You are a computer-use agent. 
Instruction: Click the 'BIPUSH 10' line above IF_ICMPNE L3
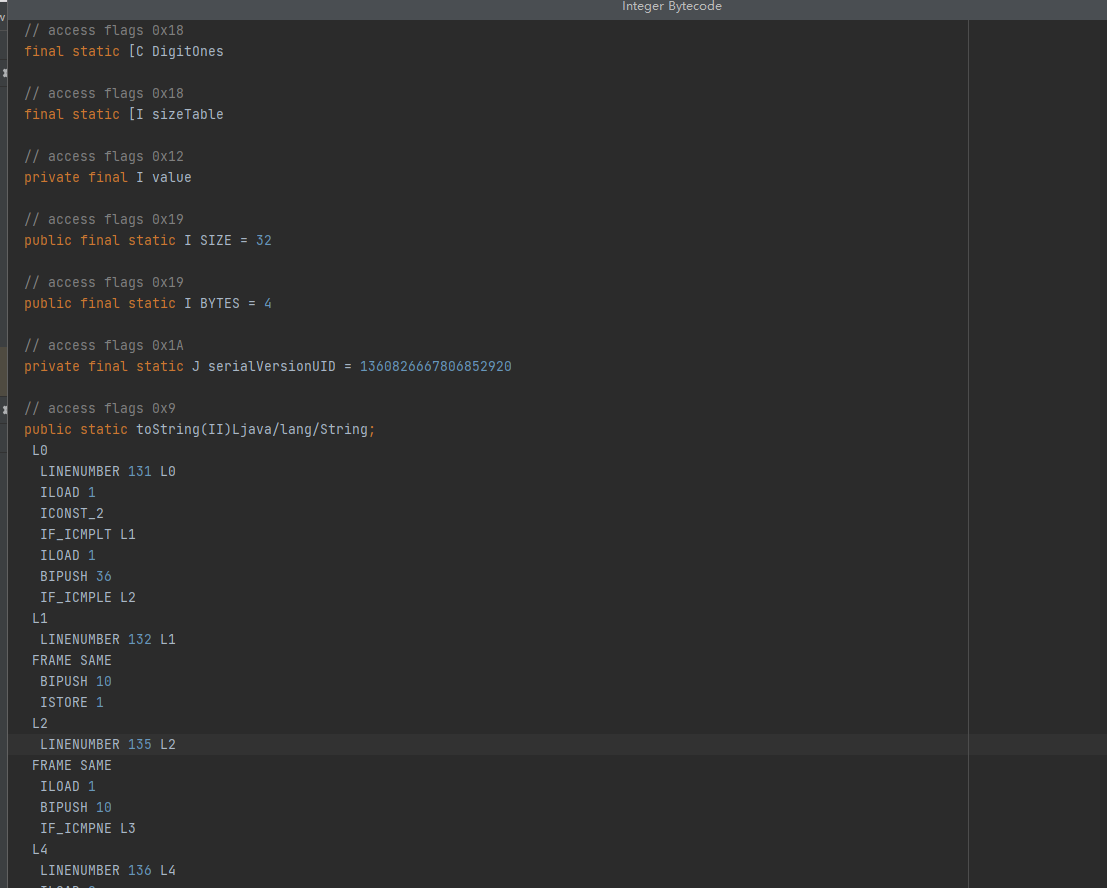pyautogui.click(x=76, y=808)
